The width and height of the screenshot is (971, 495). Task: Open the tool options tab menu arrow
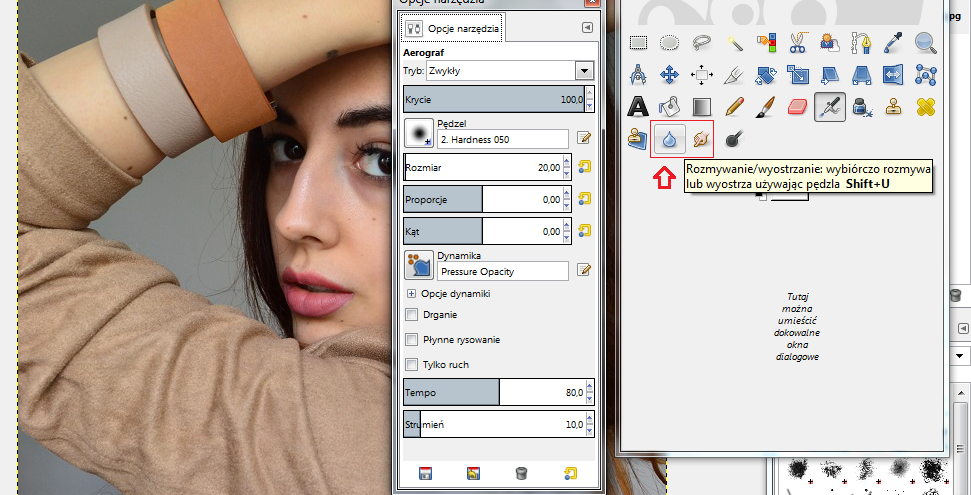pos(587,28)
